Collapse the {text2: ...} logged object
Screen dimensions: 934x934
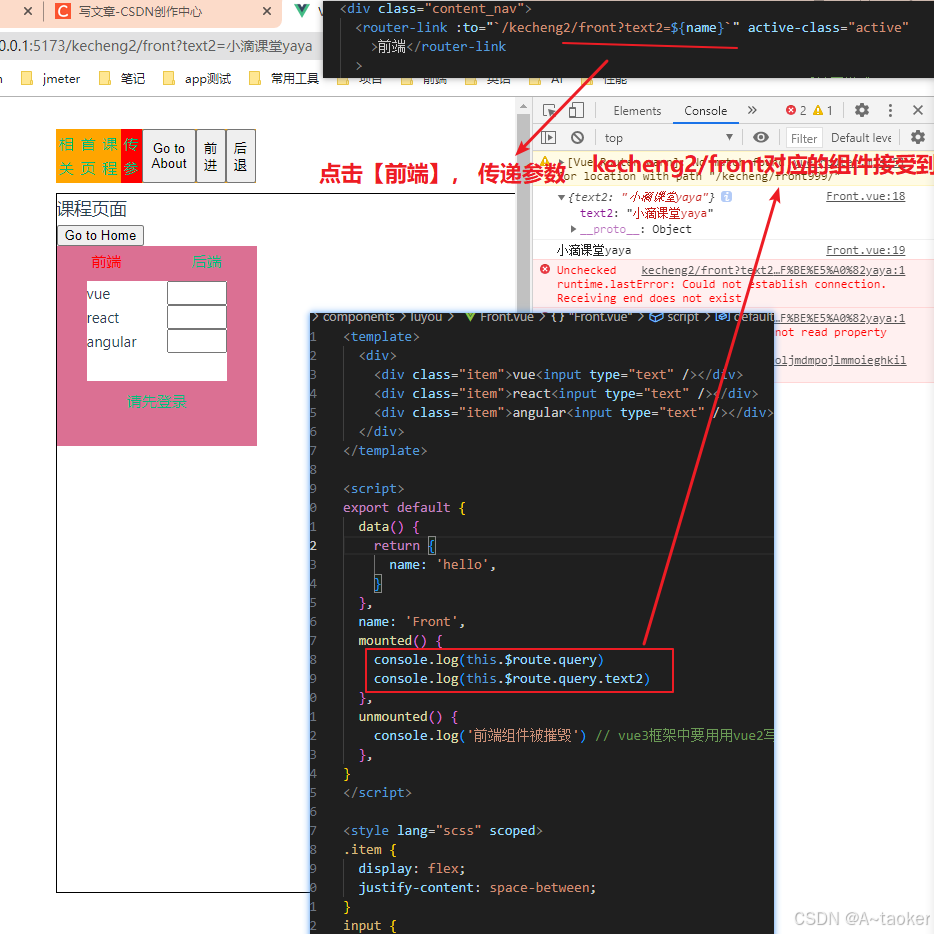coord(561,197)
